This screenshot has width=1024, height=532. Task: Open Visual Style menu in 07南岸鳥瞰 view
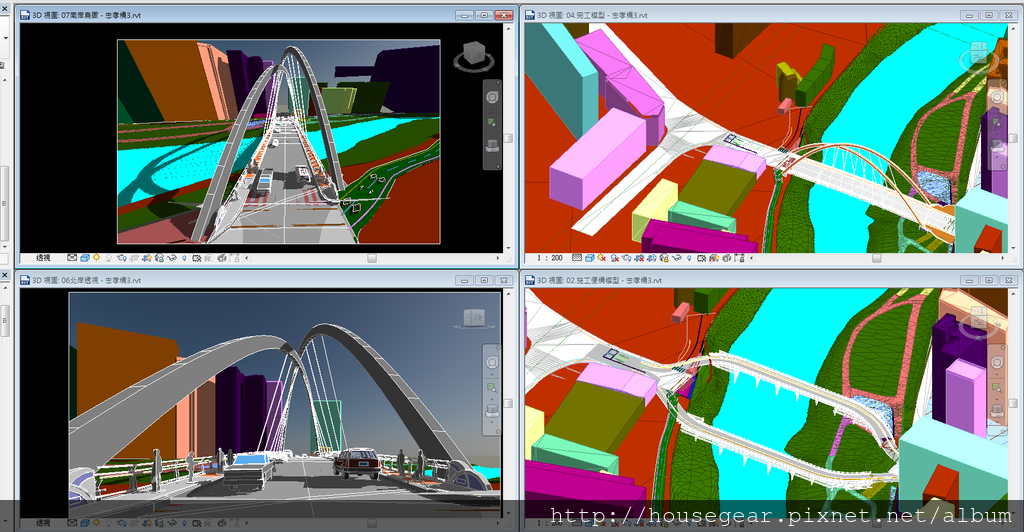point(85,258)
